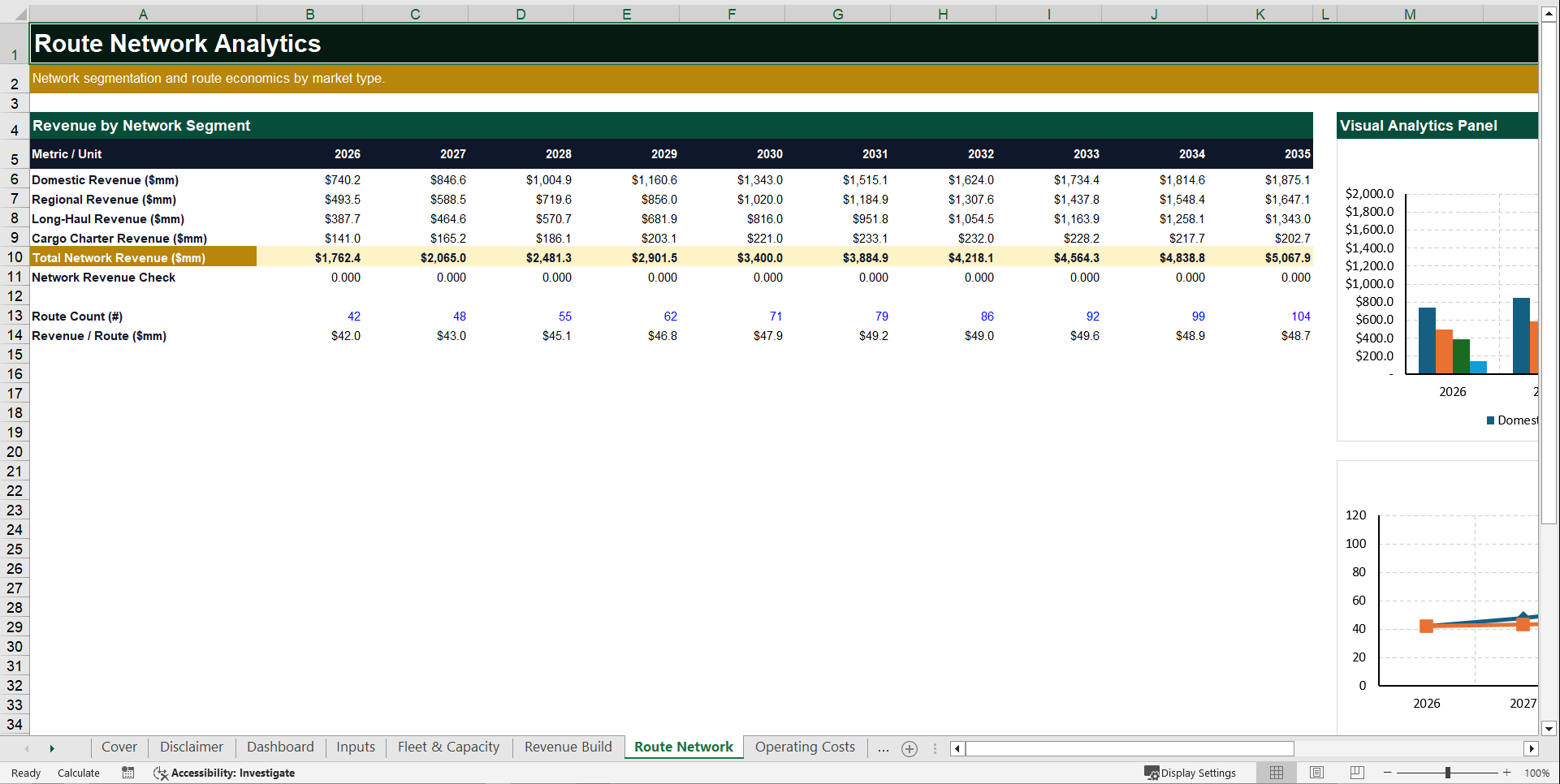
Task: Open Operating Costs sheet tab
Action: coord(805,747)
